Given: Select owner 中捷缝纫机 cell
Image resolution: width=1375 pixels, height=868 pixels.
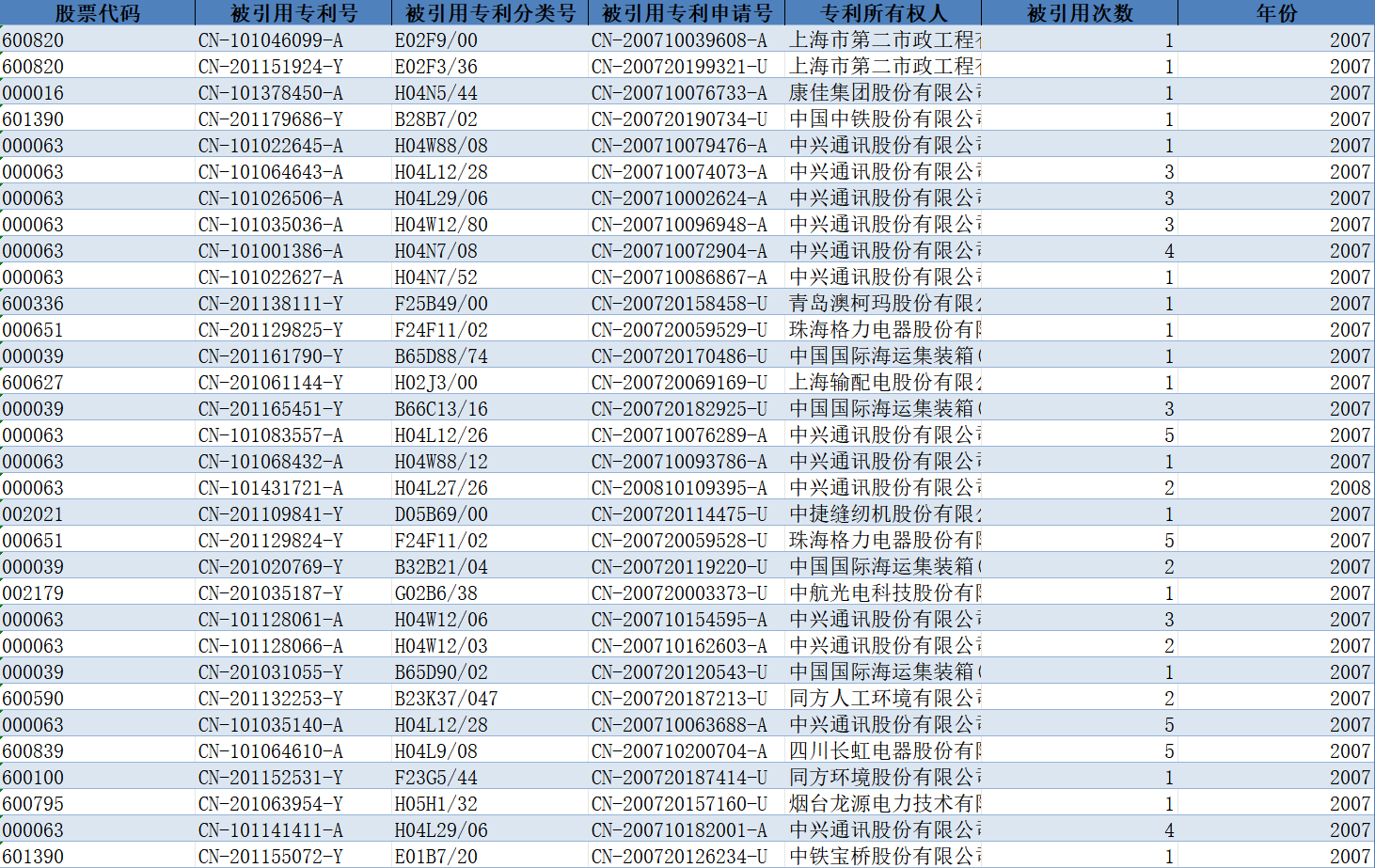Looking at the screenshot, I should click(x=883, y=514).
